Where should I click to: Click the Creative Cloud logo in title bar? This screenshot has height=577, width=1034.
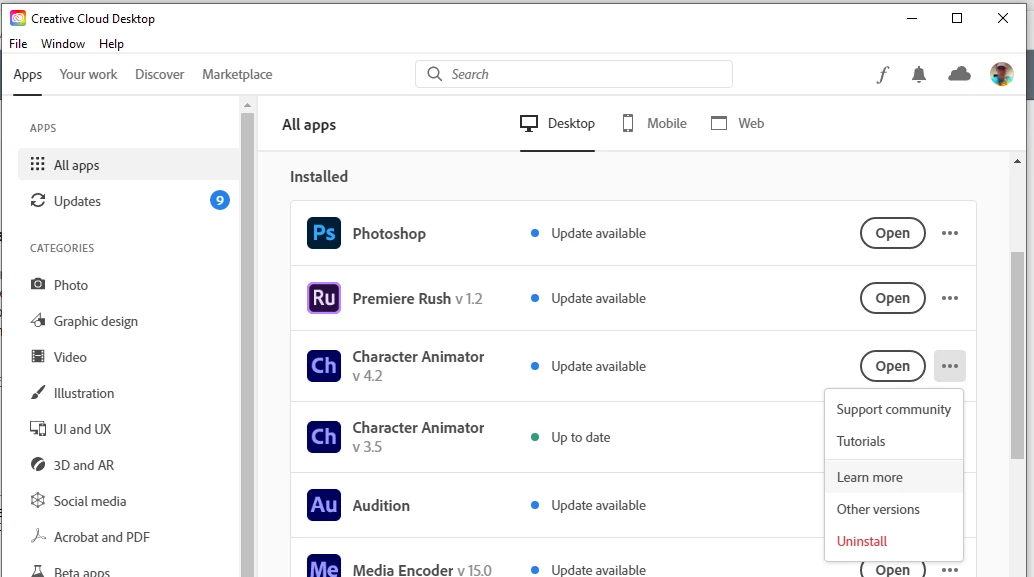click(x=18, y=18)
